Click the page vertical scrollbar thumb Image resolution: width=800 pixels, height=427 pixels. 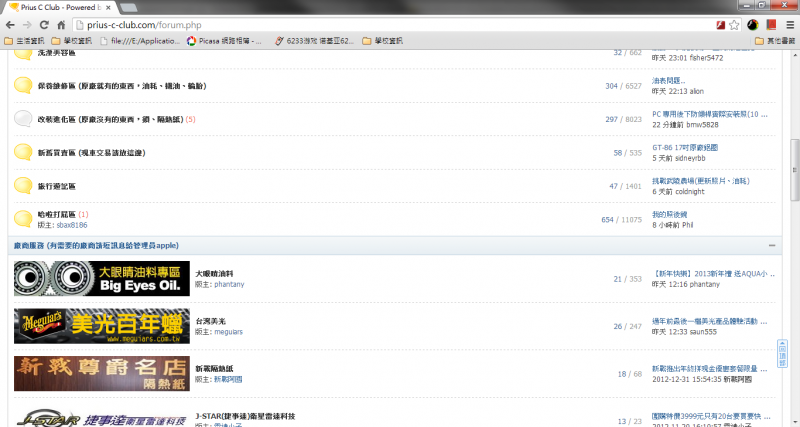coord(795,170)
